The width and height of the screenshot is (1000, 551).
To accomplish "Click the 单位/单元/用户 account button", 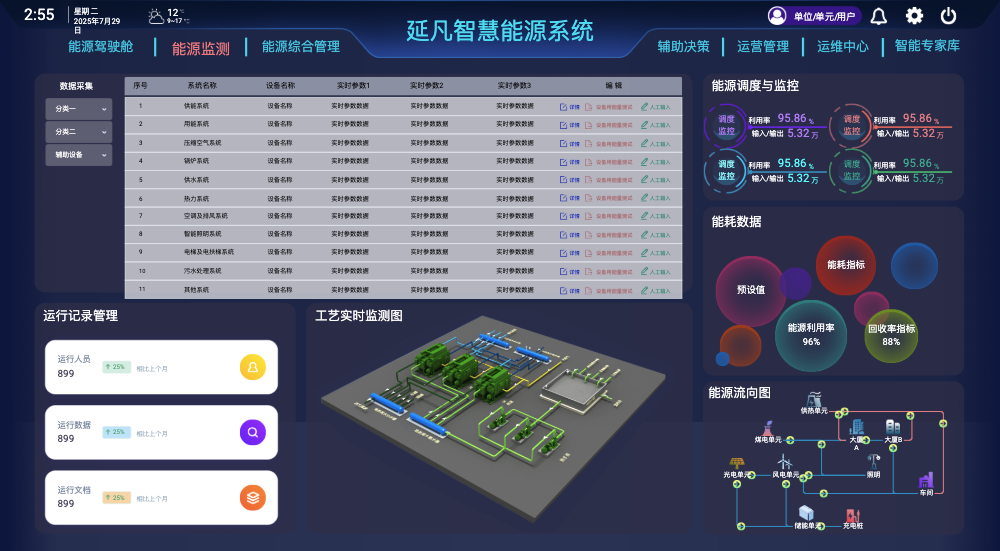I will pos(814,16).
